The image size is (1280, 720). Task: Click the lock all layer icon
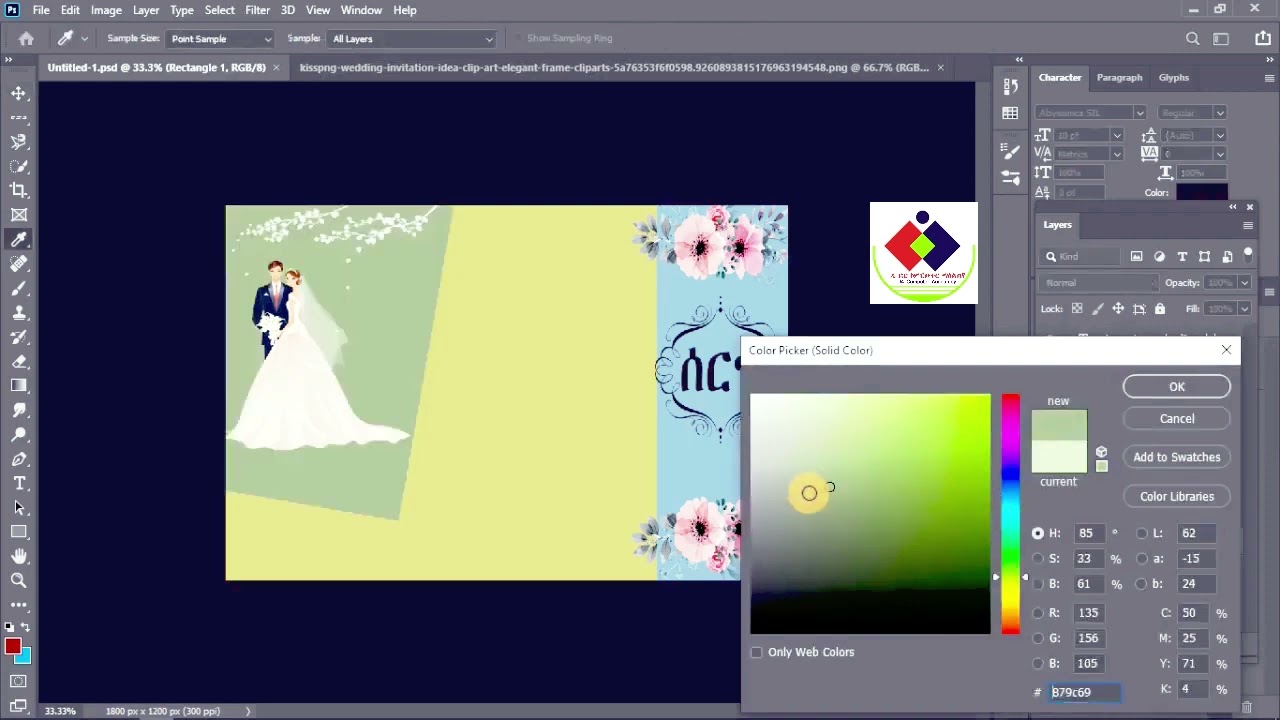tap(1160, 309)
